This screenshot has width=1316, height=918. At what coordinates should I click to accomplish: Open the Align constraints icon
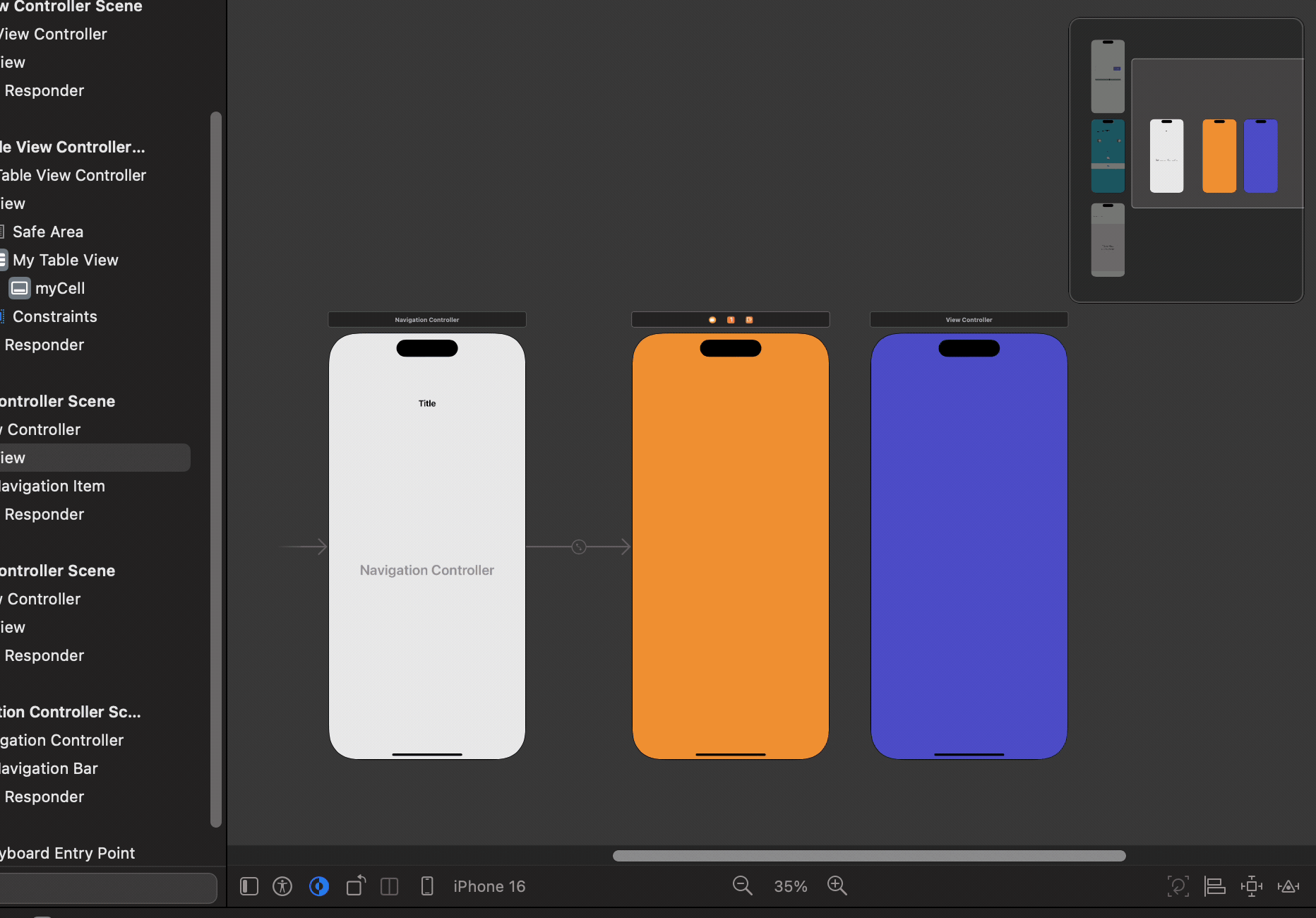(1215, 886)
